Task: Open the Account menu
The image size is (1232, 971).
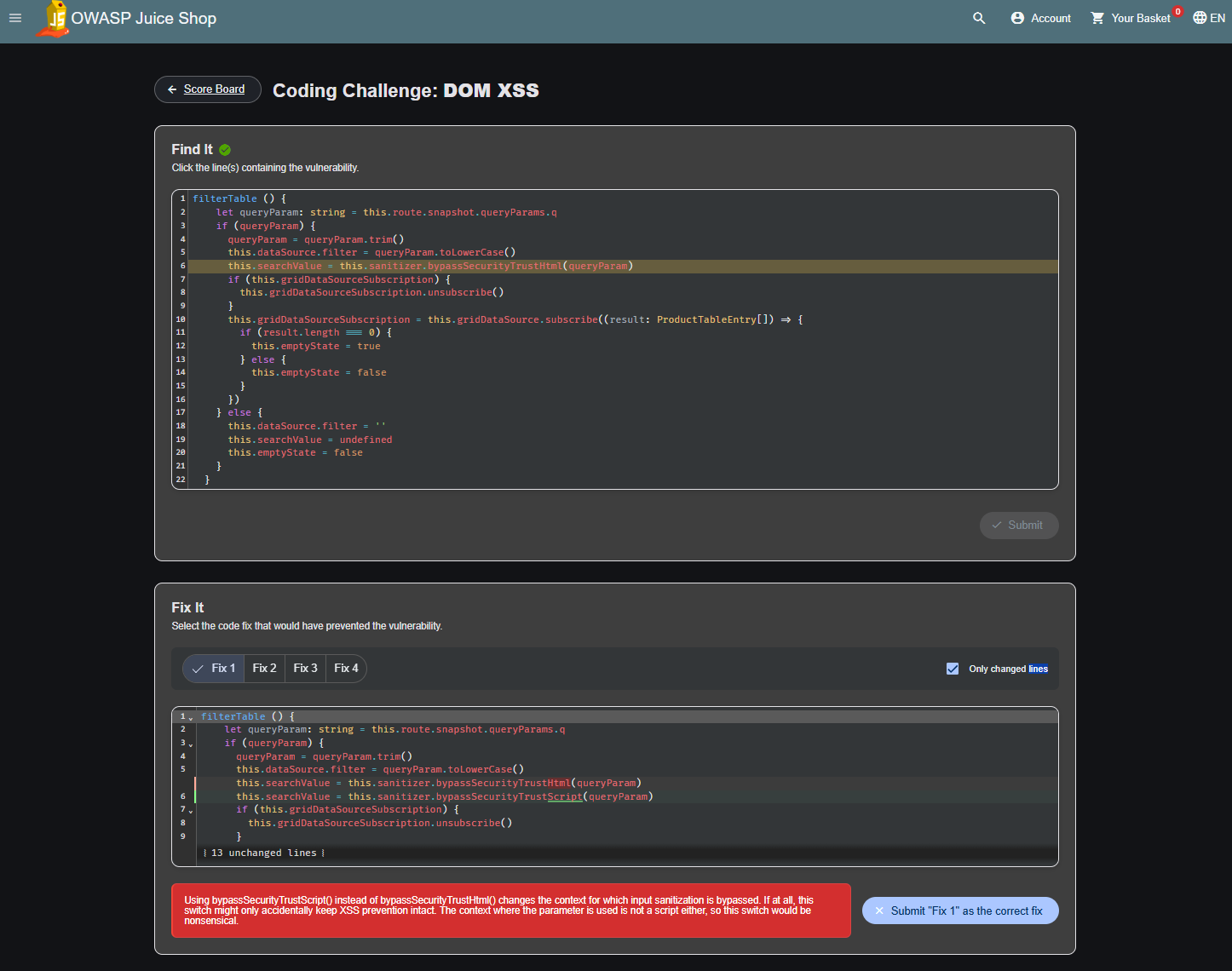Action: [1040, 18]
